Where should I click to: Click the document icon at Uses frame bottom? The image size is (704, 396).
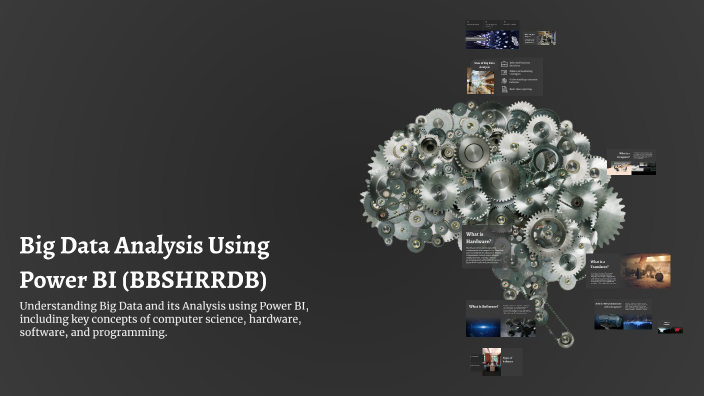coord(504,89)
